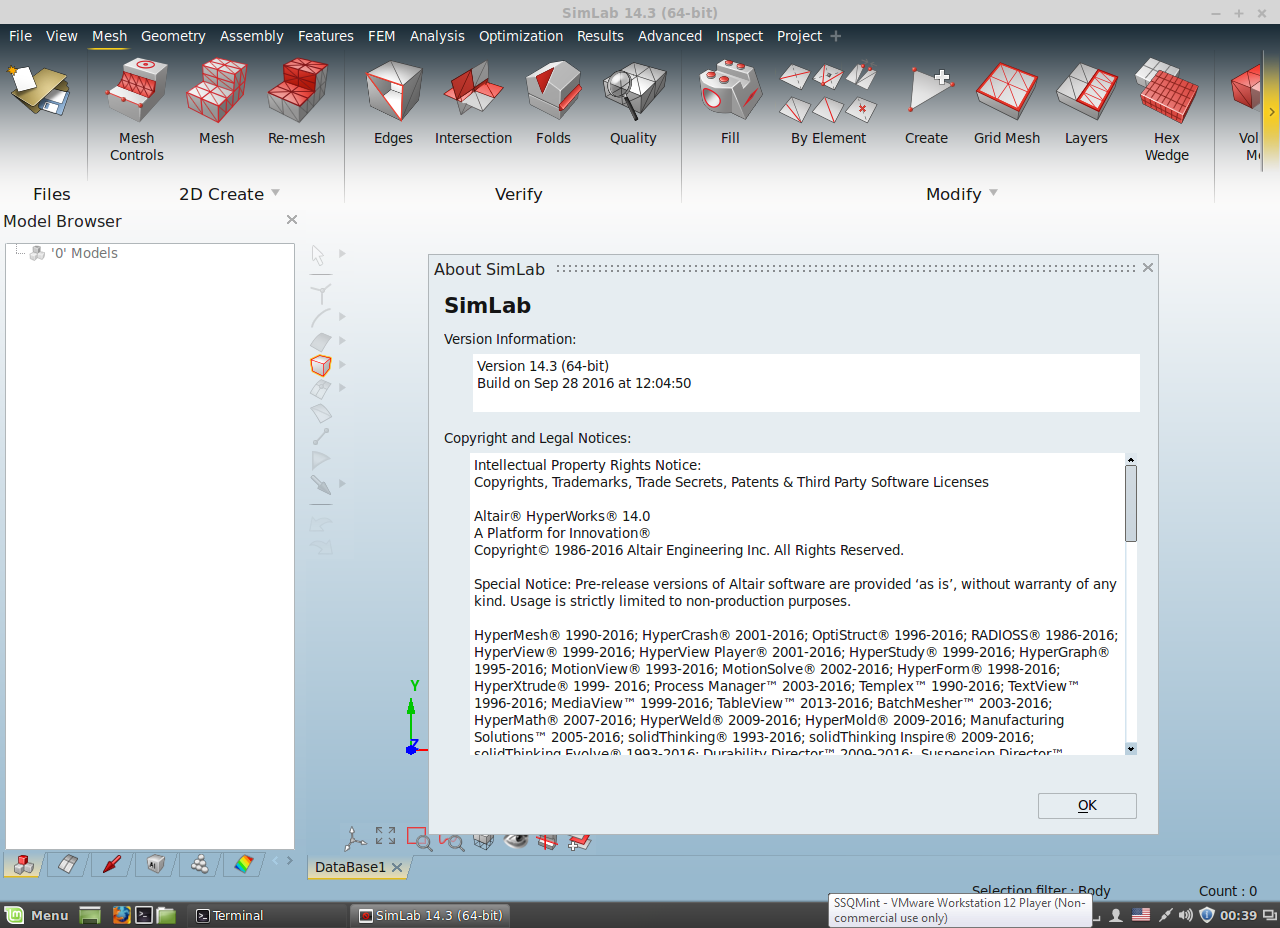Close the About SimLab dialog

tap(1148, 268)
